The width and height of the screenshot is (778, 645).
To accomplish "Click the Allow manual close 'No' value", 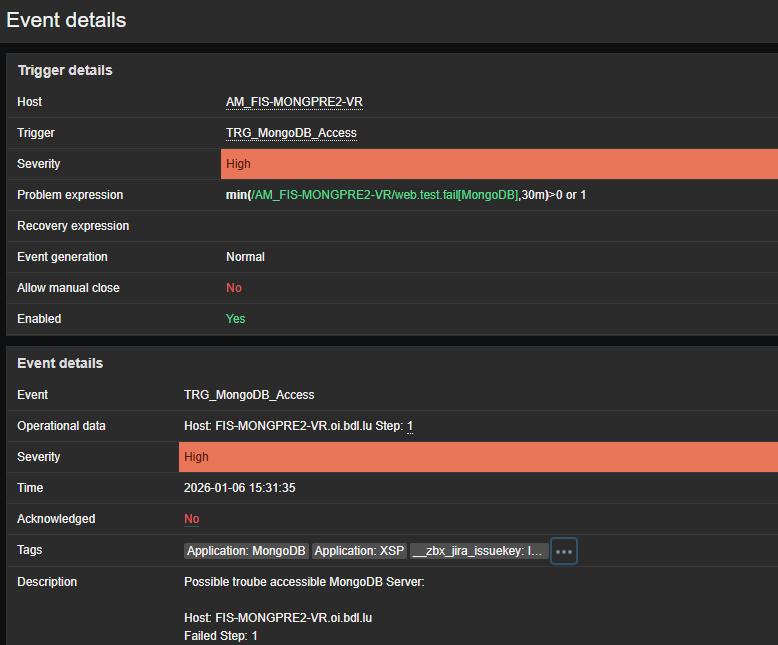I will click(x=234, y=288).
